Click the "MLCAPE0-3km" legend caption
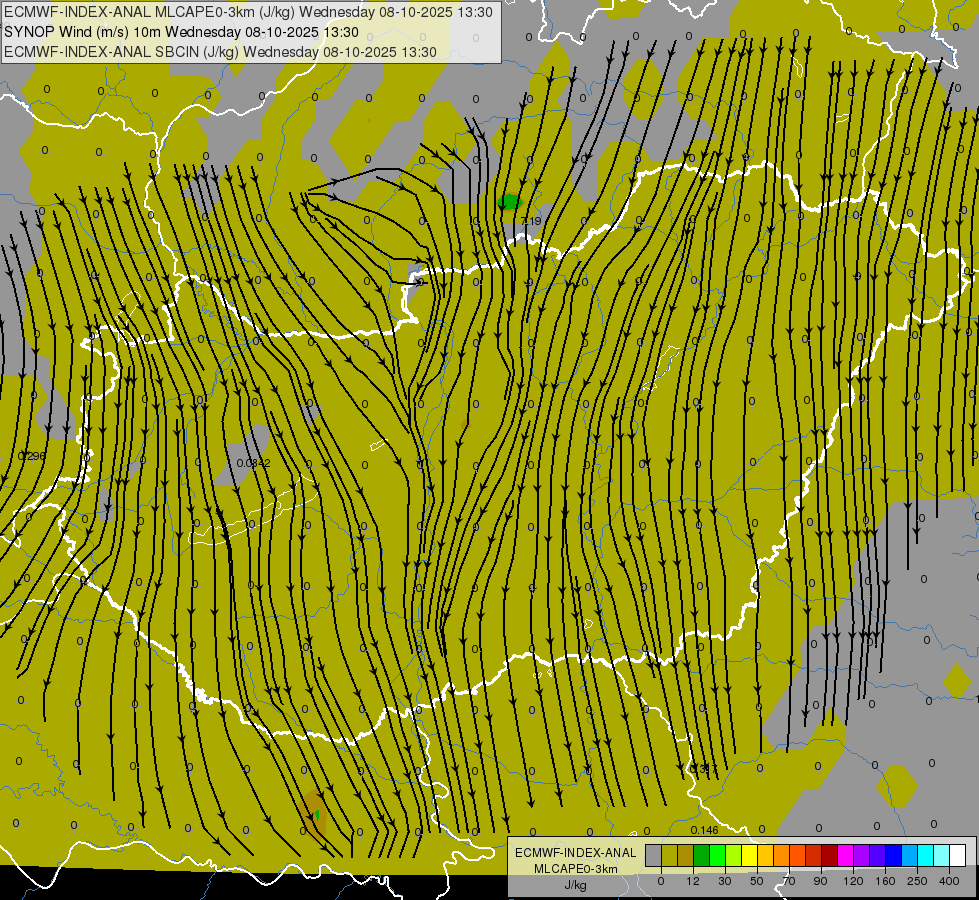Screen dimensions: 979x900 tap(576, 869)
